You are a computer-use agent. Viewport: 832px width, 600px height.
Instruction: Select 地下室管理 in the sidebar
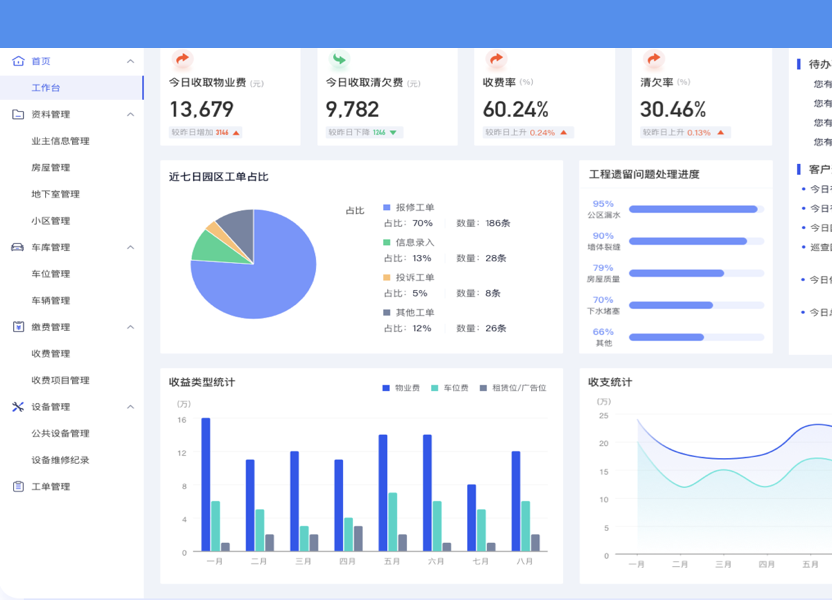tap(55, 194)
